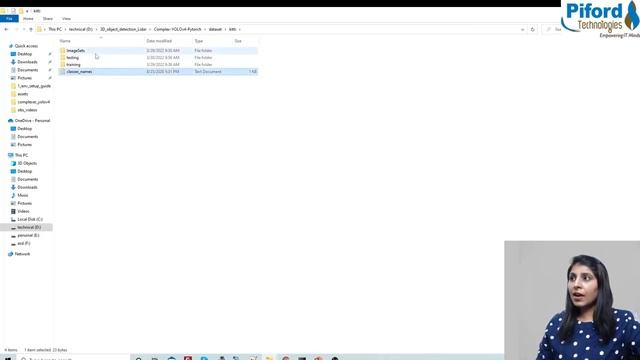Click "Text Document" type of classes_names
This screenshot has height=360, width=640.
pyautogui.click(x=208, y=71)
